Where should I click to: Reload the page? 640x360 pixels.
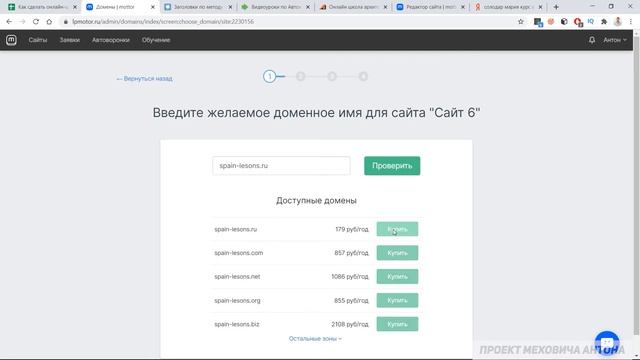coord(36,22)
